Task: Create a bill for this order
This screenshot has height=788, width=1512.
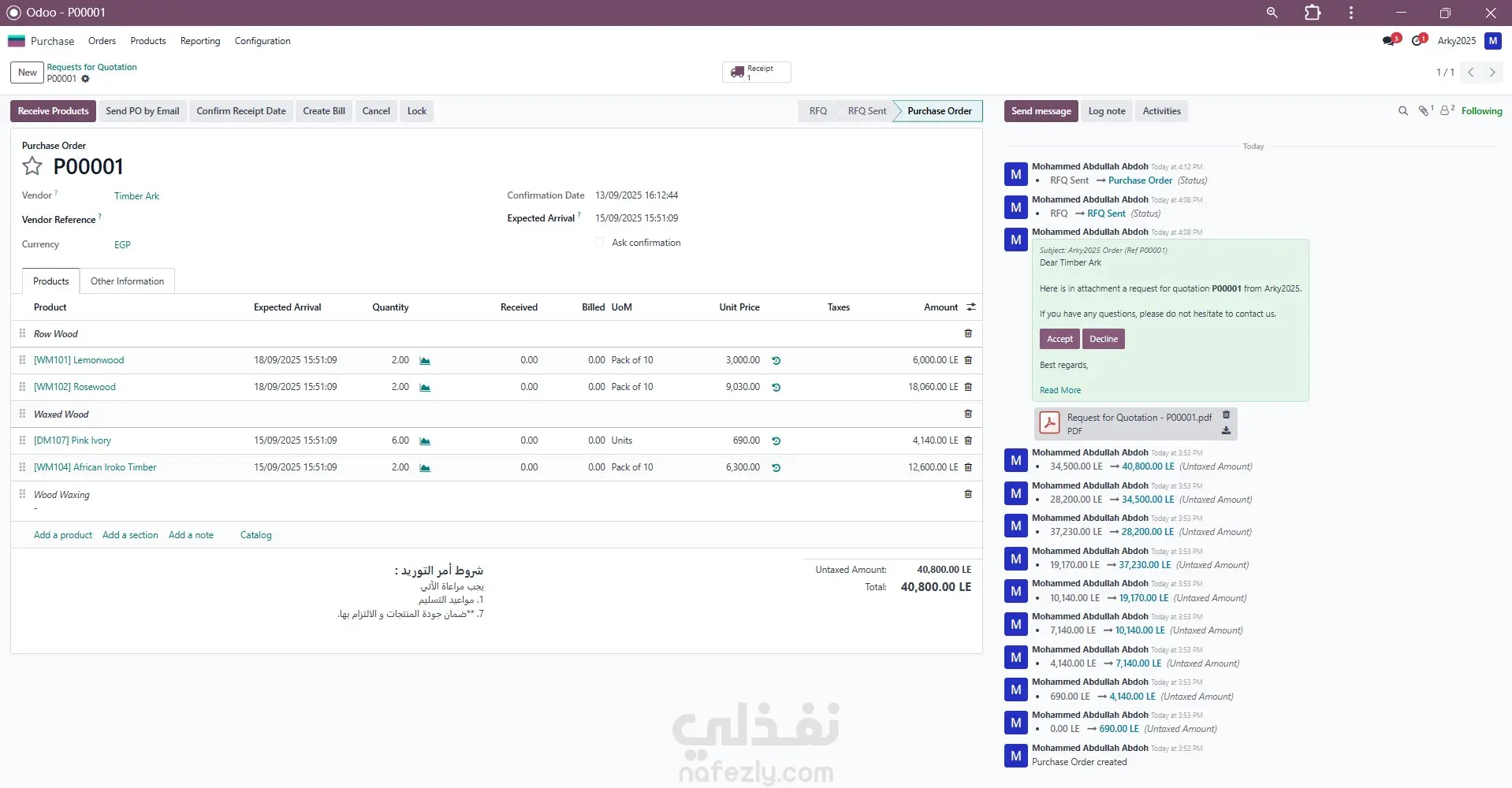Action: 324,111
